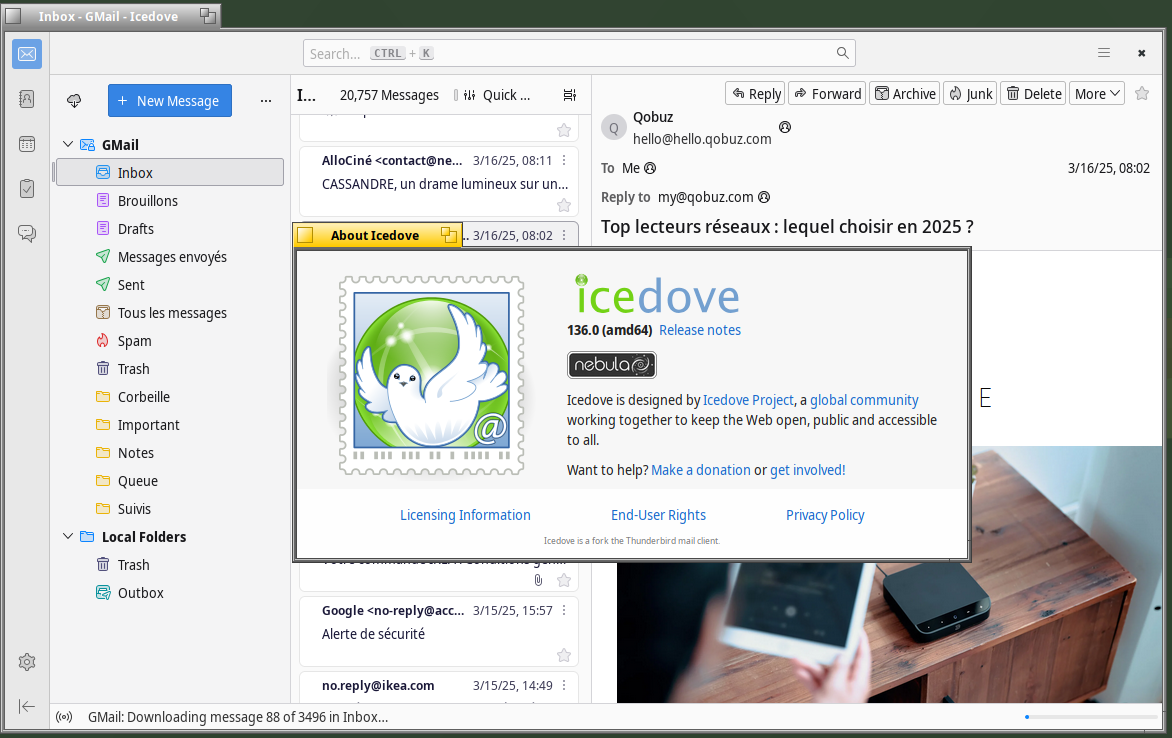Open the Mail space in sidebar
Viewport: 1172px width, 738px height.
click(x=27, y=54)
